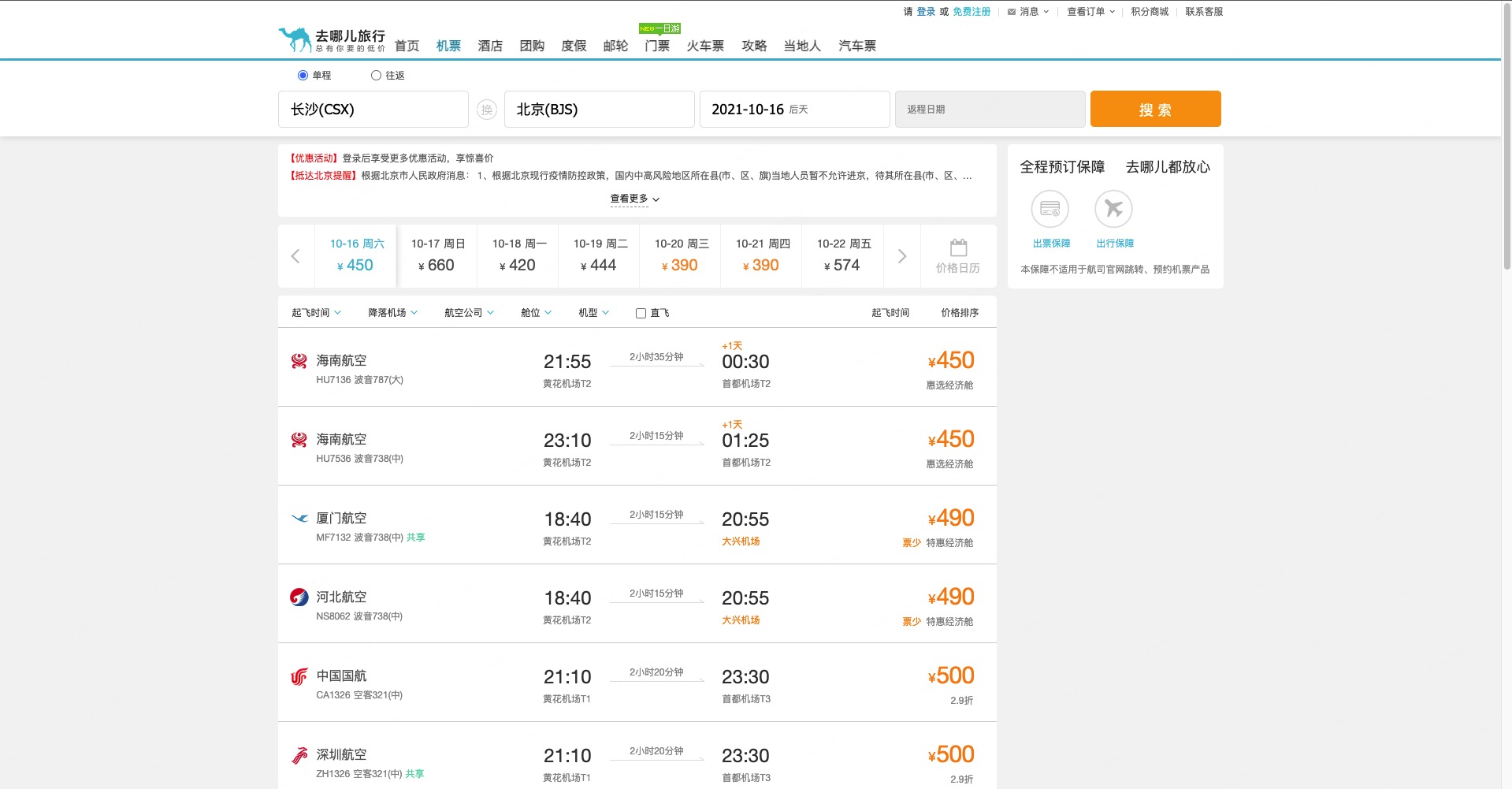
Task: Click 登录 login link
Action: (x=926, y=12)
